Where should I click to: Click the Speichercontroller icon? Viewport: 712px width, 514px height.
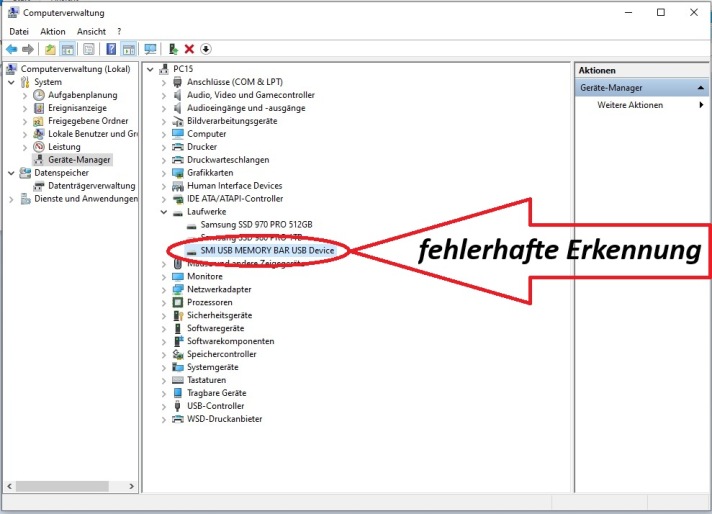(x=178, y=354)
